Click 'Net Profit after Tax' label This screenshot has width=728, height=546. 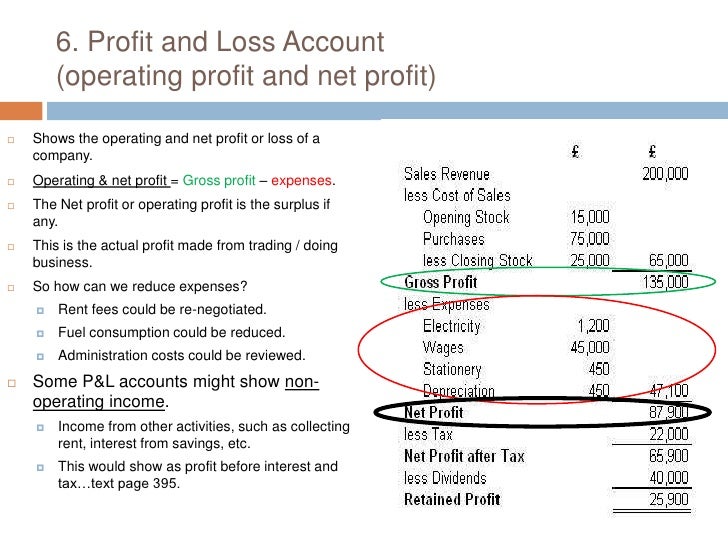pyautogui.click(x=464, y=456)
